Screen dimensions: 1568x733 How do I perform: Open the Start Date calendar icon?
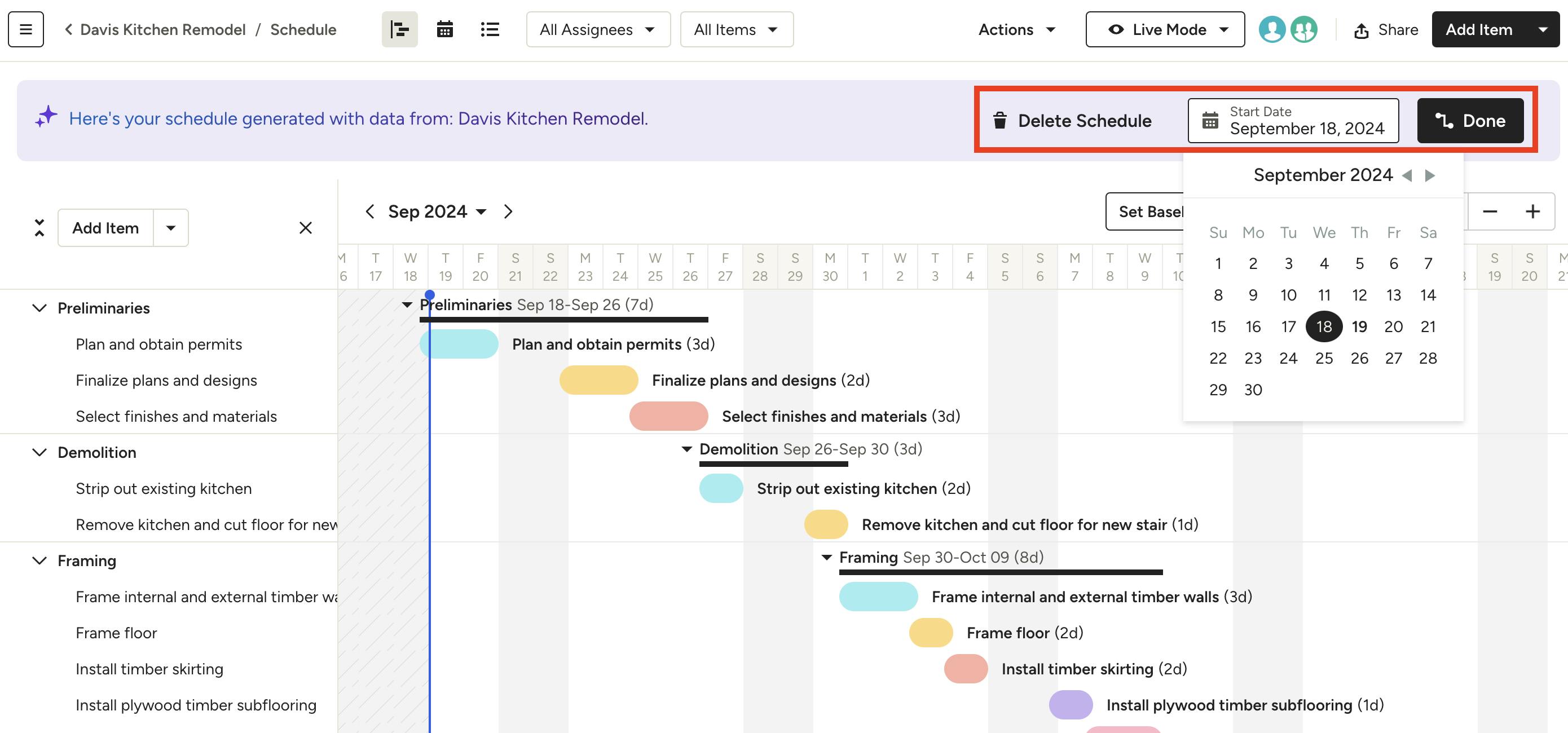1209,120
